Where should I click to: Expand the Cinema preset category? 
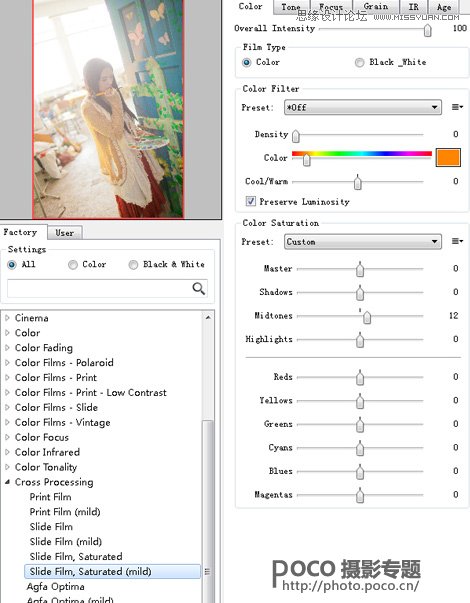pyautogui.click(x=7, y=318)
